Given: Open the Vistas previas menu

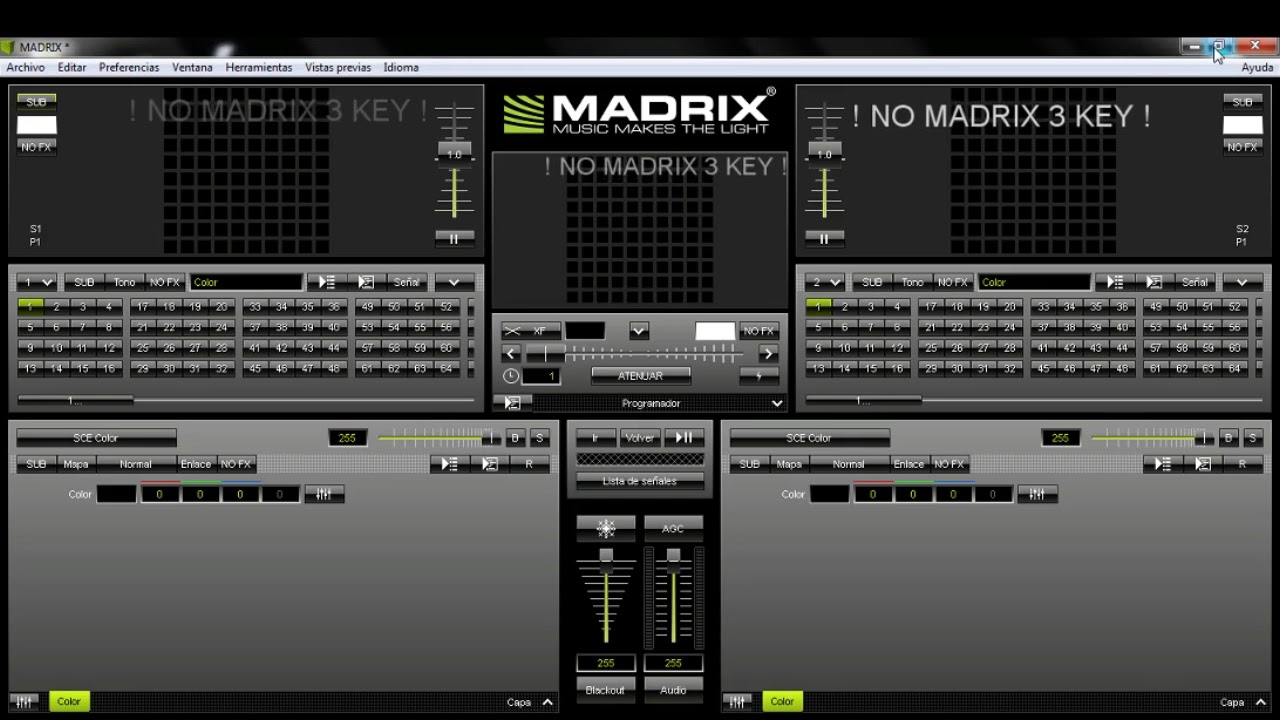Looking at the screenshot, I should 338,67.
